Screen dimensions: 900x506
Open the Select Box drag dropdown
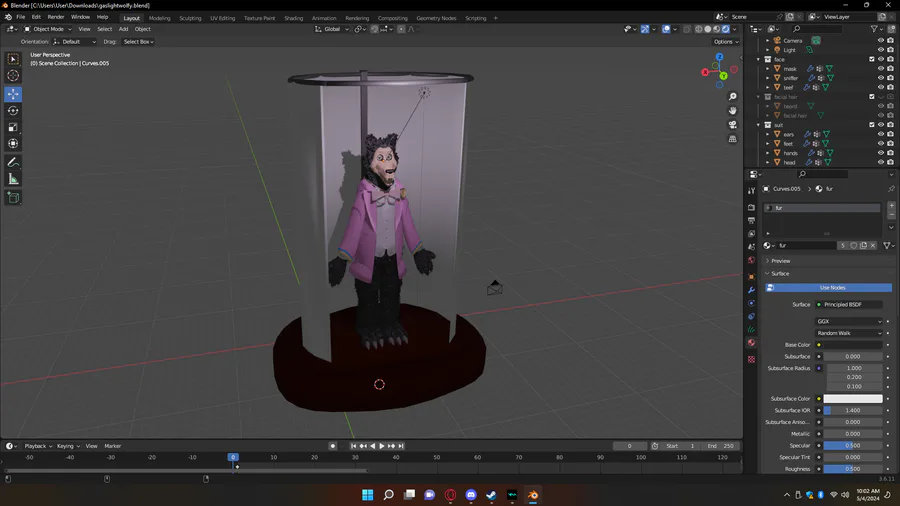tap(138, 42)
